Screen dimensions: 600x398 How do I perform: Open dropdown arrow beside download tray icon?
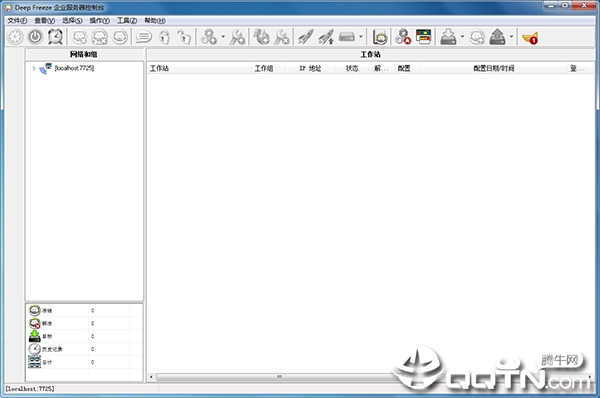(x=462, y=37)
